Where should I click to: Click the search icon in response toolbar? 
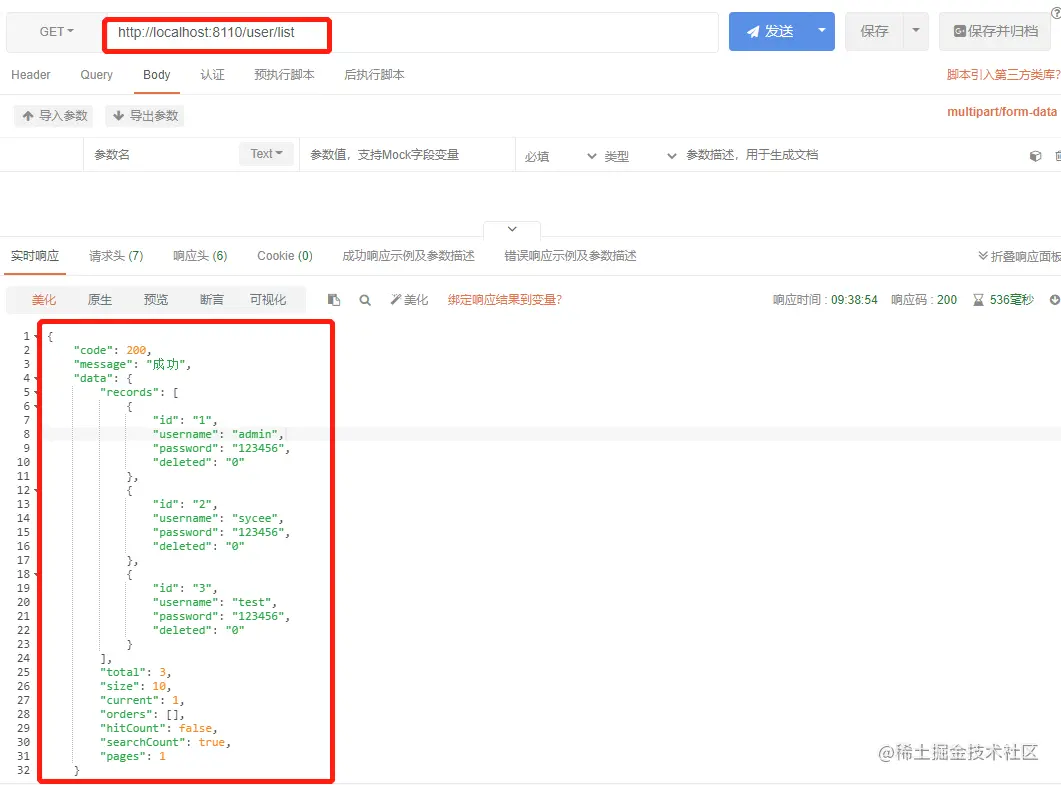365,300
